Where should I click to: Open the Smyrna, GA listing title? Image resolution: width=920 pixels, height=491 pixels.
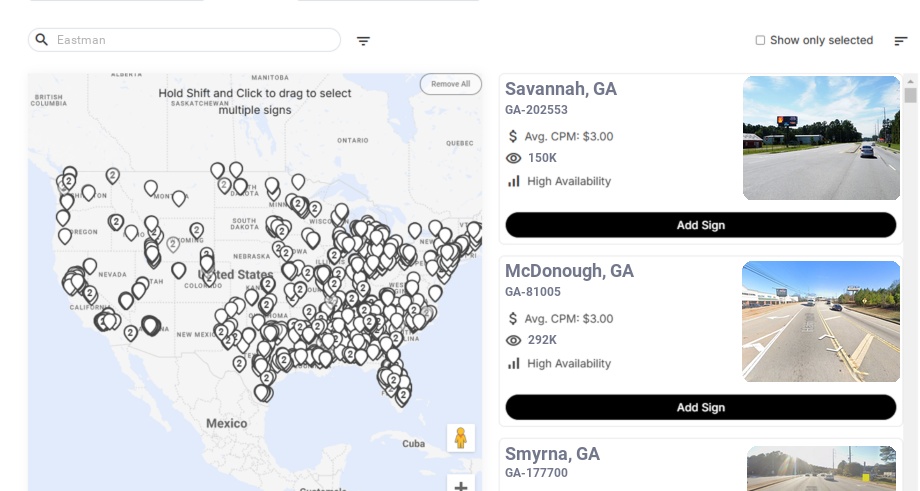coord(552,454)
